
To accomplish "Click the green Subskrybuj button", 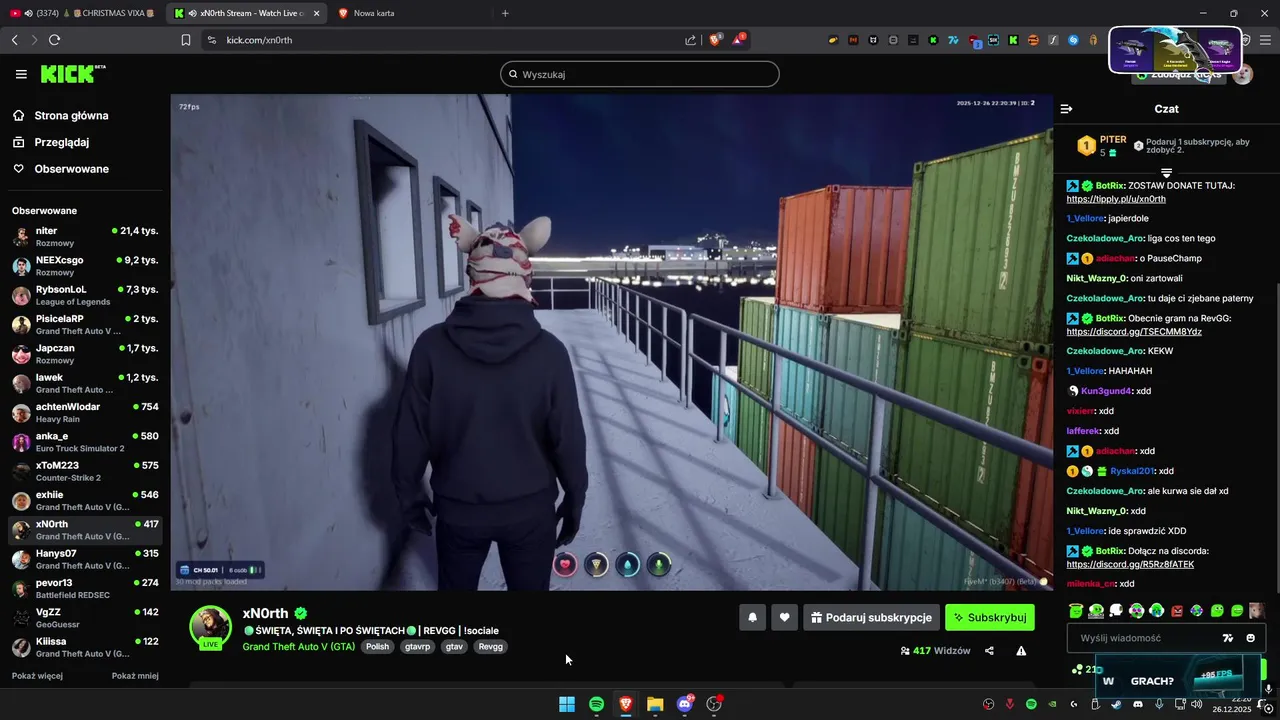I will click(990, 618).
